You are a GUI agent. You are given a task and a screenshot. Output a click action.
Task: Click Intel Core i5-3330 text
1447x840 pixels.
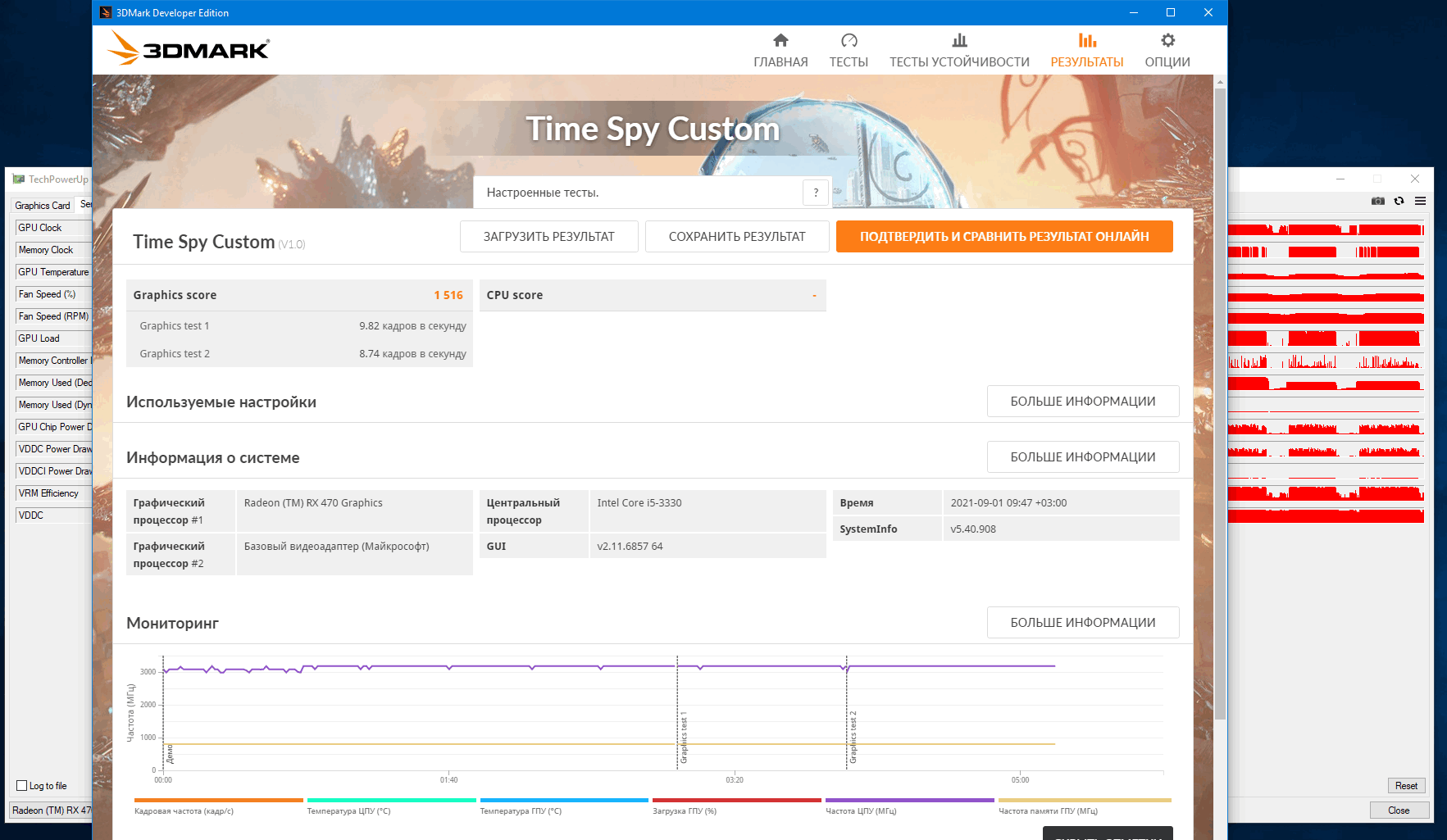(639, 502)
